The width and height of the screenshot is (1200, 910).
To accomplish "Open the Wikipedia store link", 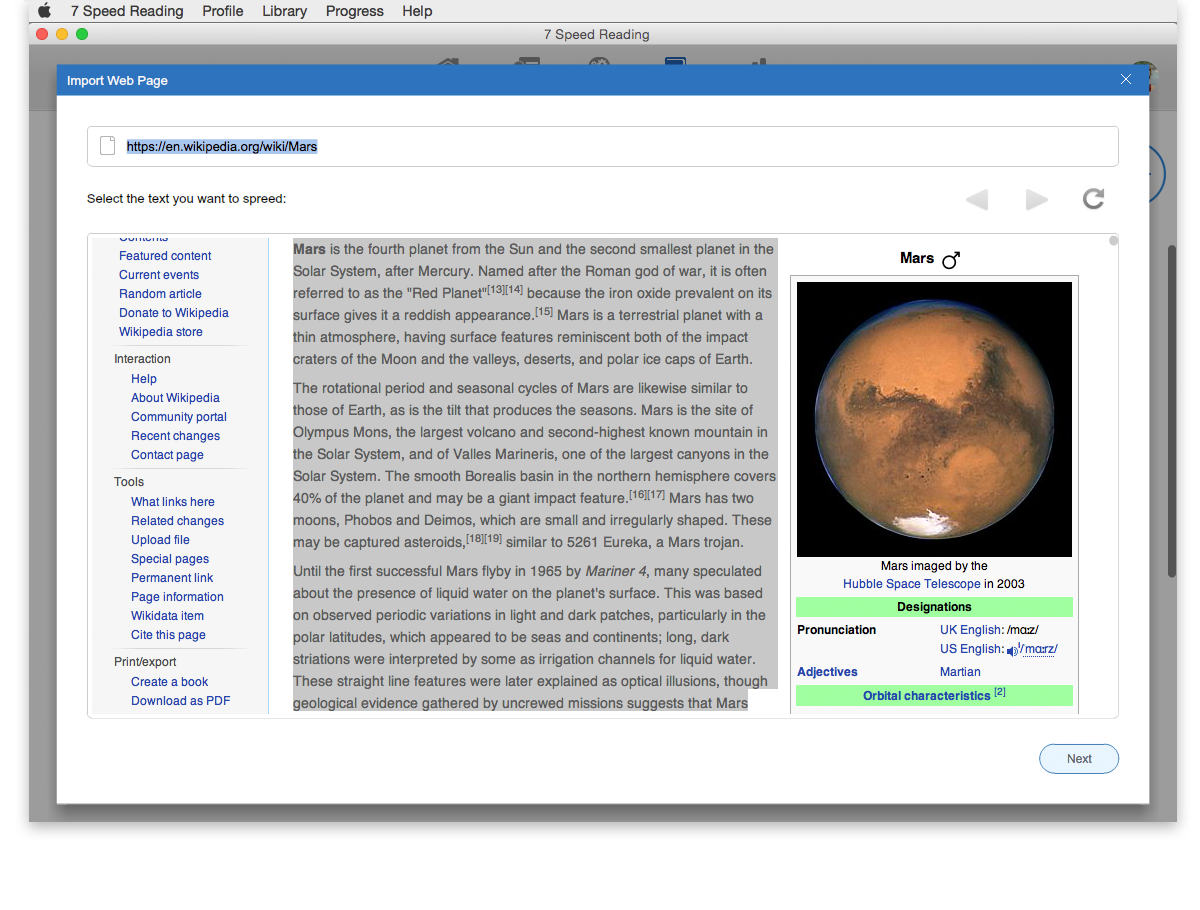I will [161, 332].
